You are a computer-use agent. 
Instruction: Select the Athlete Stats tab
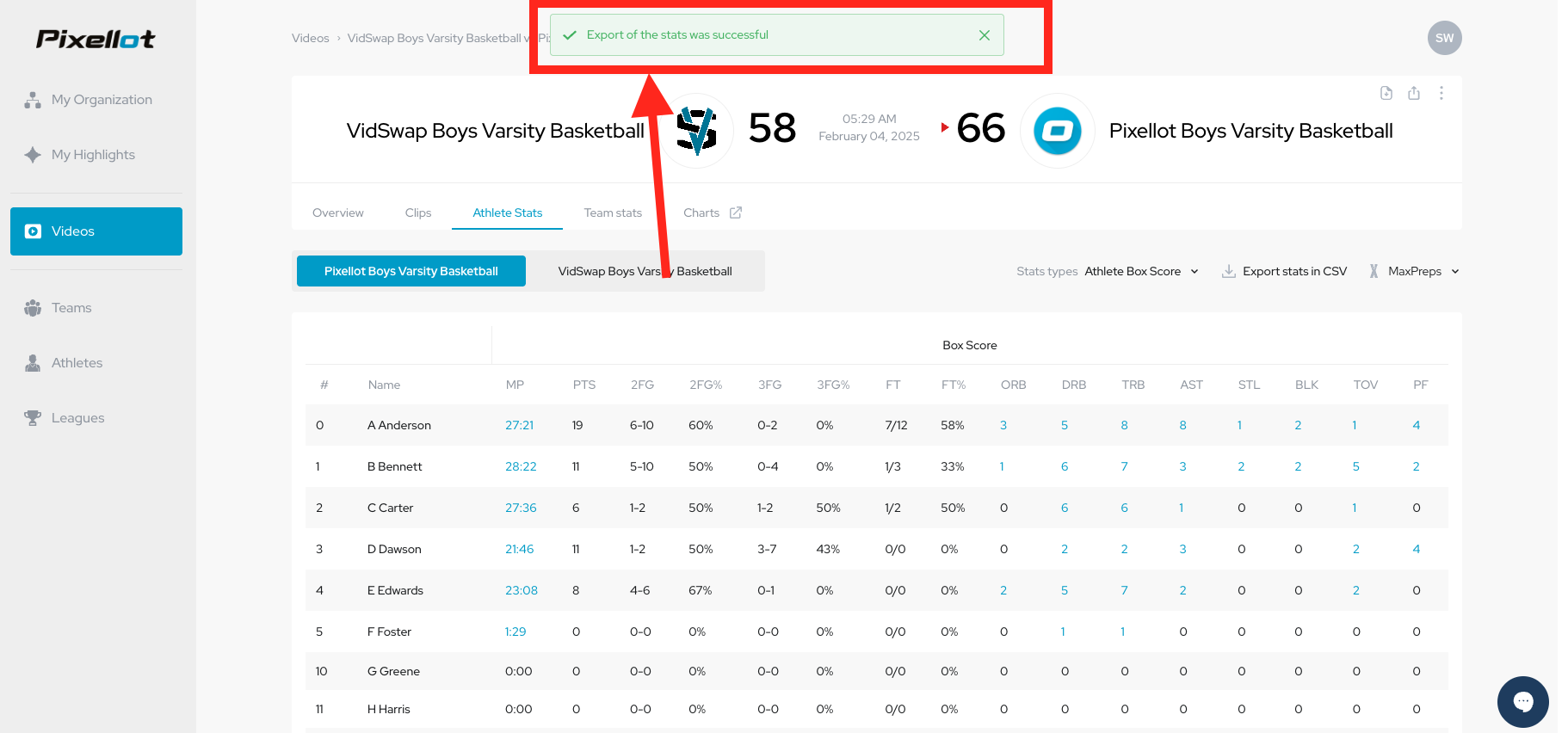[x=508, y=213]
